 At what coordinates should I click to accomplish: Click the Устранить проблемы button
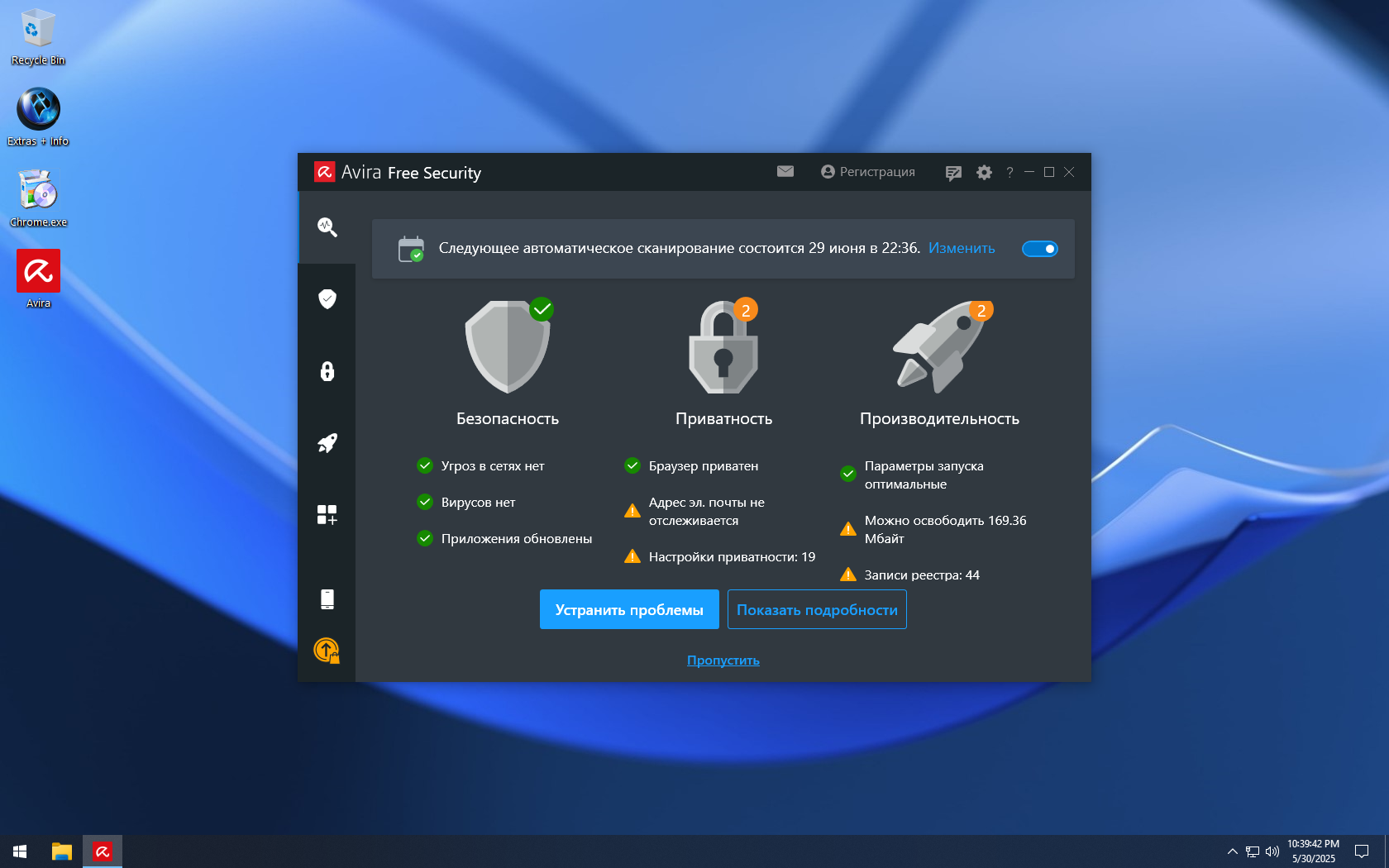[629, 609]
